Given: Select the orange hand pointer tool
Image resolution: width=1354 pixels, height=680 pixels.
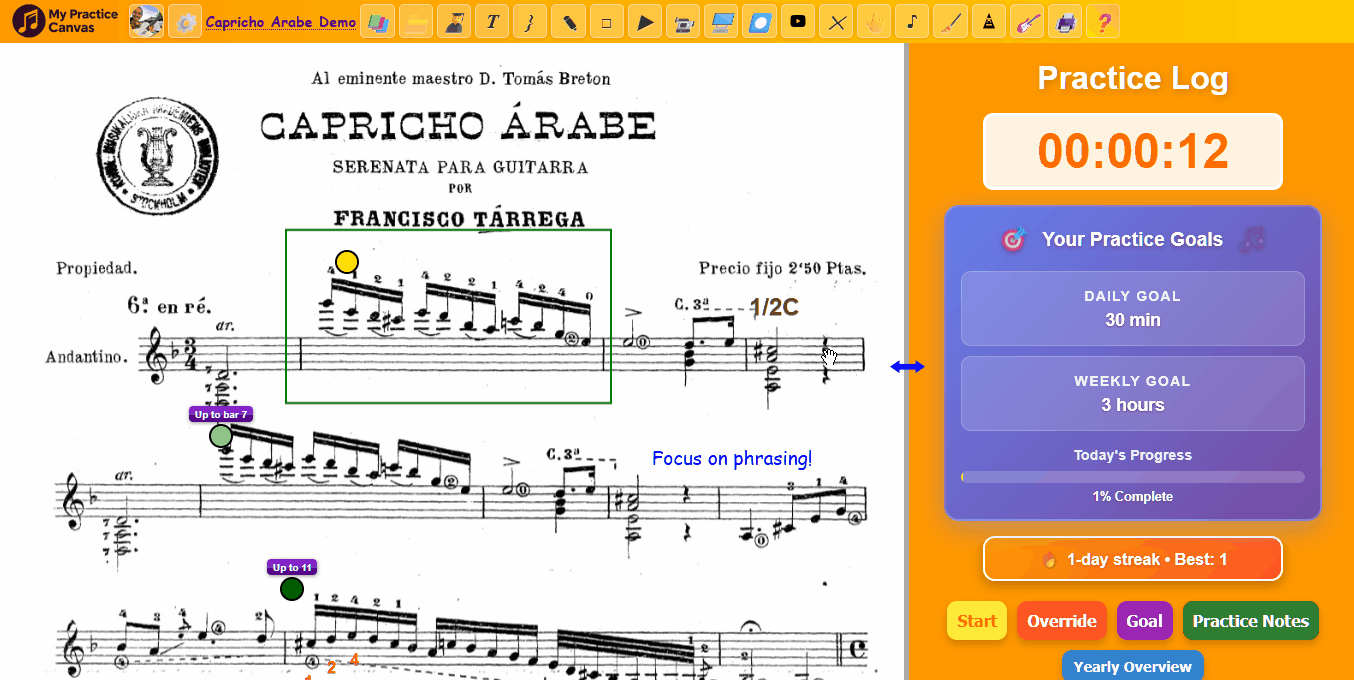Looking at the screenshot, I should (x=874, y=21).
